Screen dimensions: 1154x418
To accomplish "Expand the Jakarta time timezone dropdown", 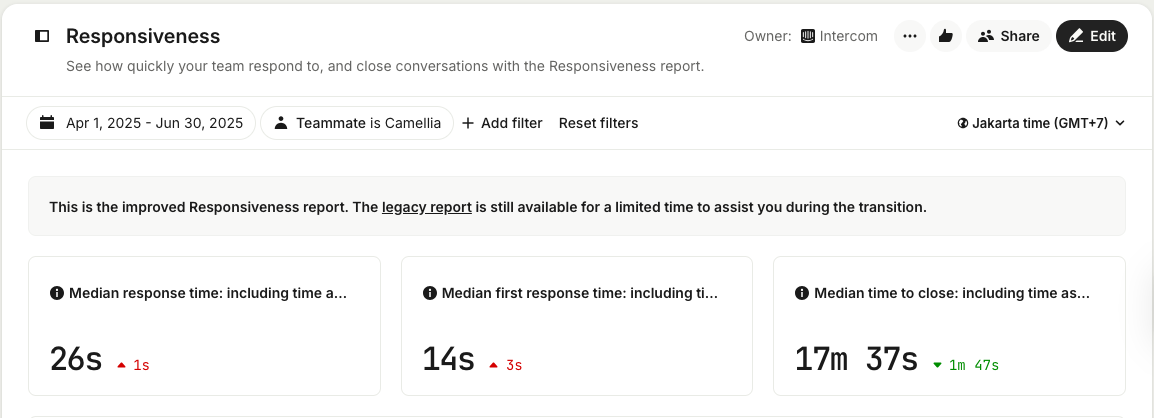I will pyautogui.click(x=1041, y=123).
